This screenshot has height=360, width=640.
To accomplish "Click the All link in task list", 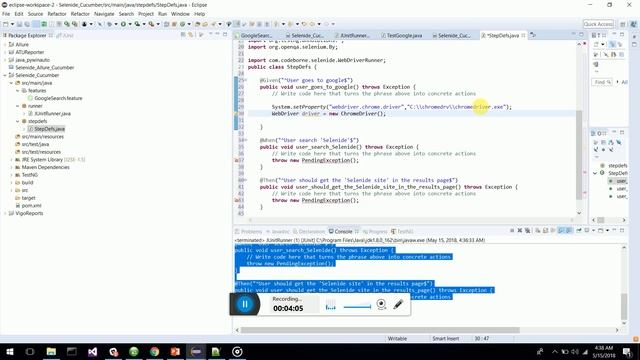I will pos(624,82).
